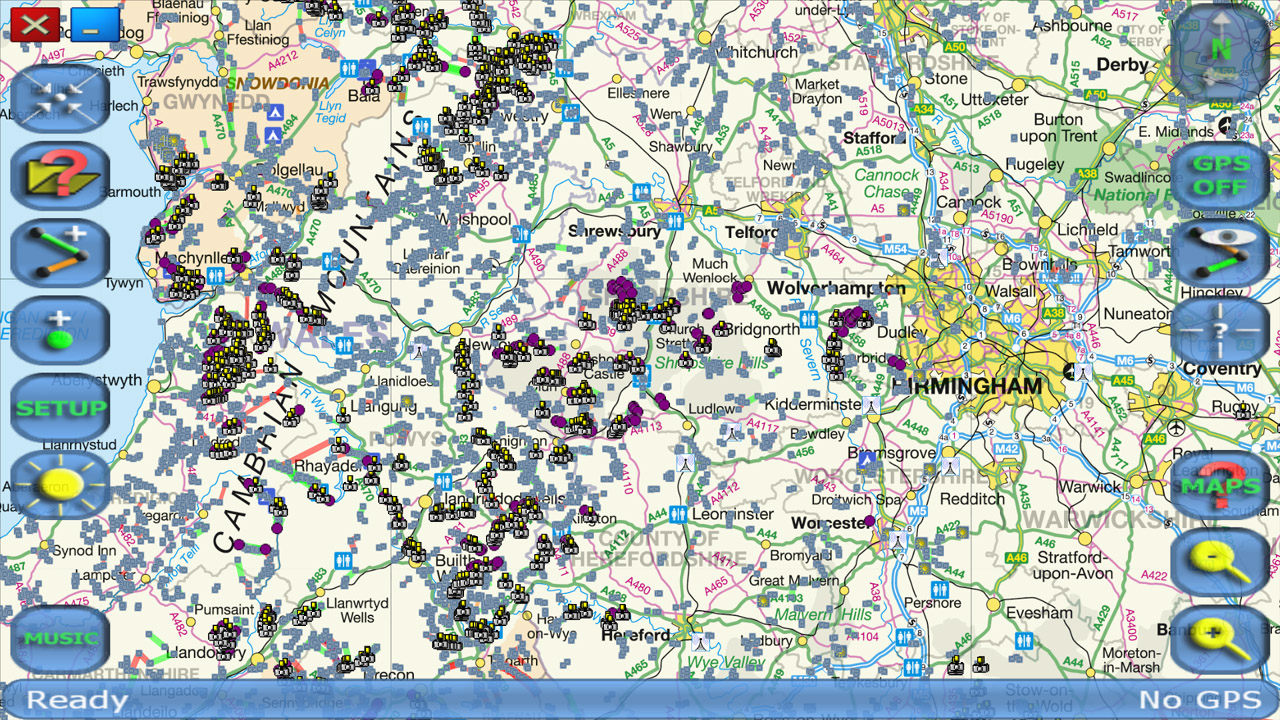
Task: Click the Coventry city label
Action: pyautogui.click(x=1222, y=368)
